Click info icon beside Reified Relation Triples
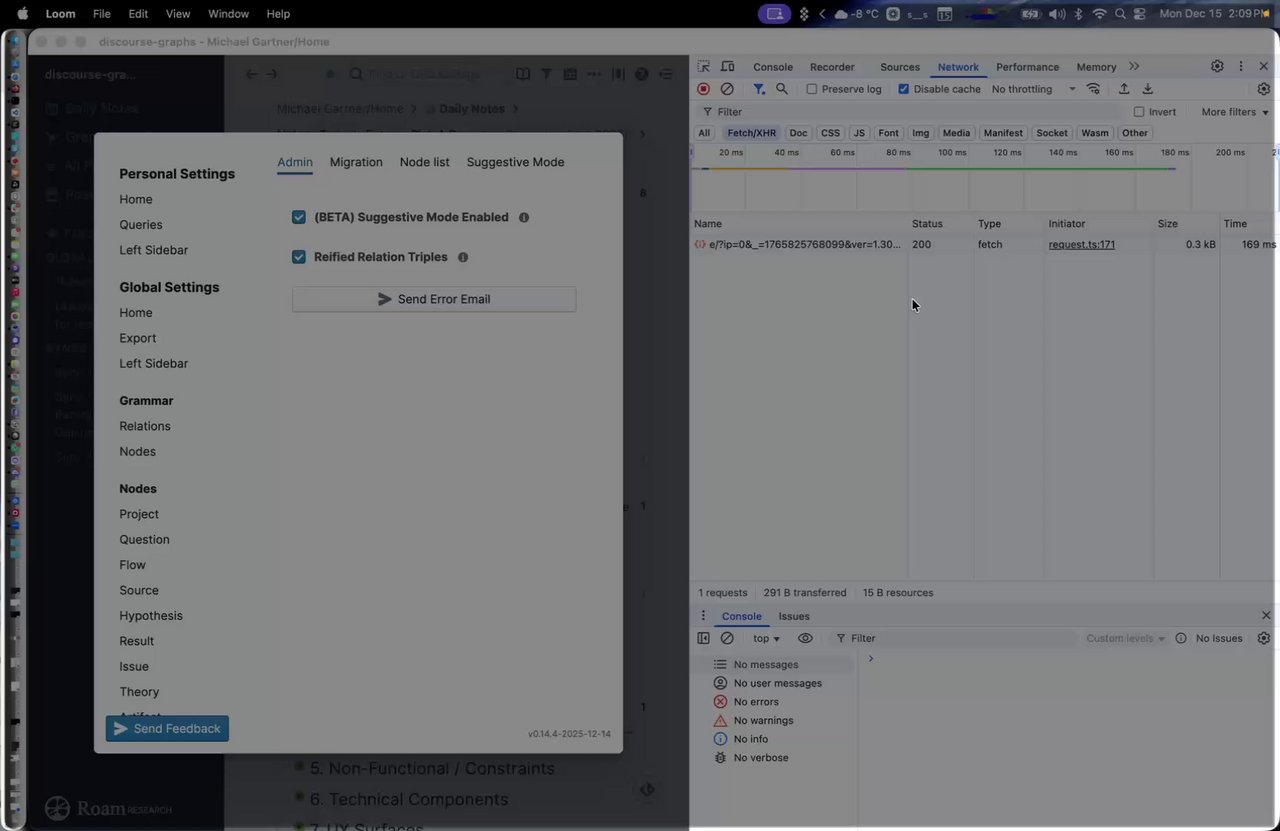The image size is (1280, 831). tap(463, 257)
